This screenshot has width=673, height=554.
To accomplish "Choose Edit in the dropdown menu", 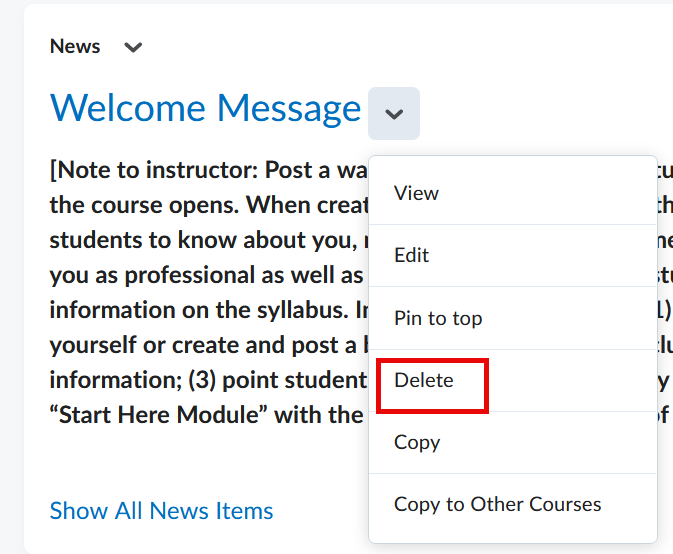I will (411, 255).
